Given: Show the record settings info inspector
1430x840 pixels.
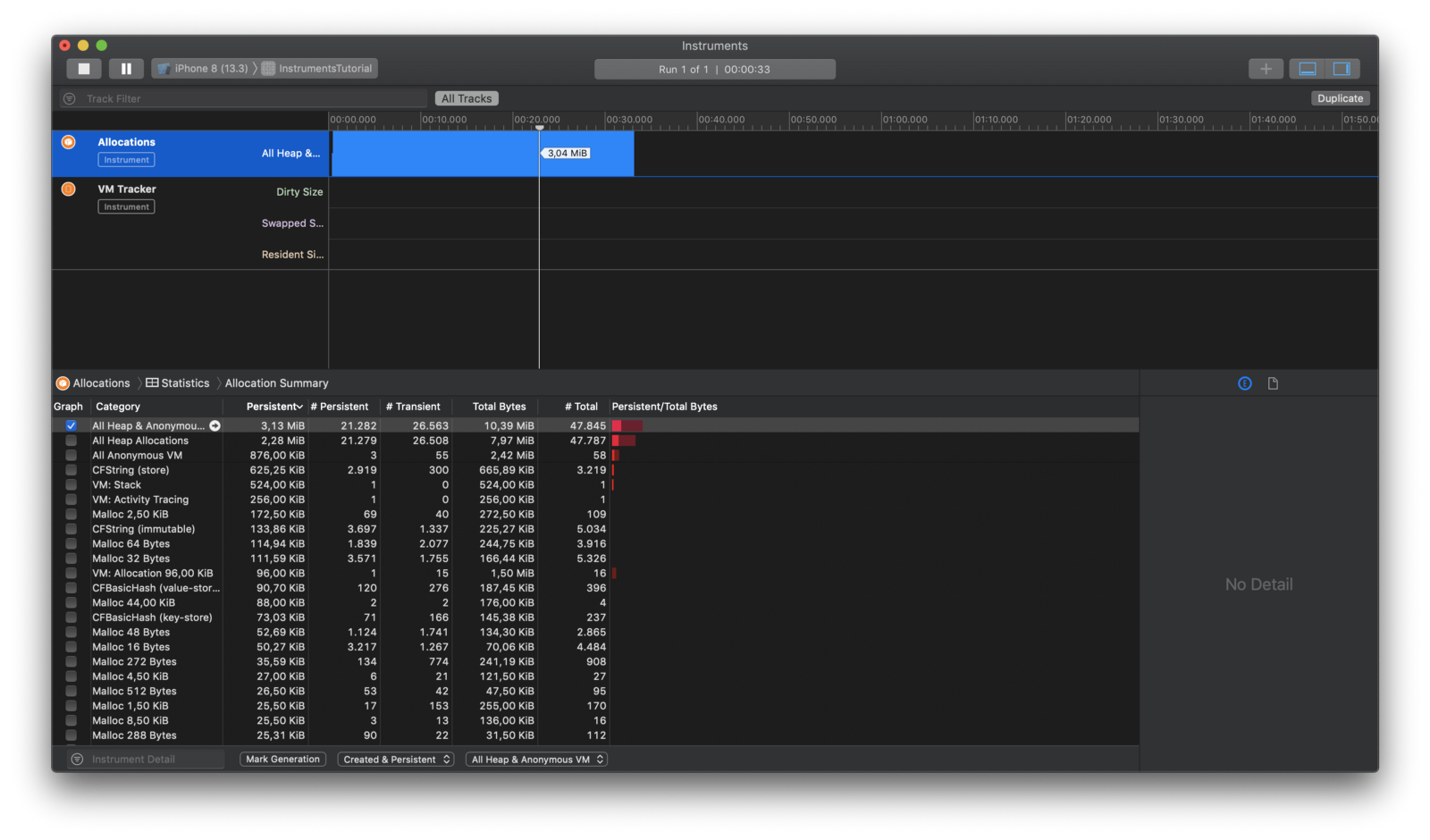Looking at the screenshot, I should point(1245,383).
